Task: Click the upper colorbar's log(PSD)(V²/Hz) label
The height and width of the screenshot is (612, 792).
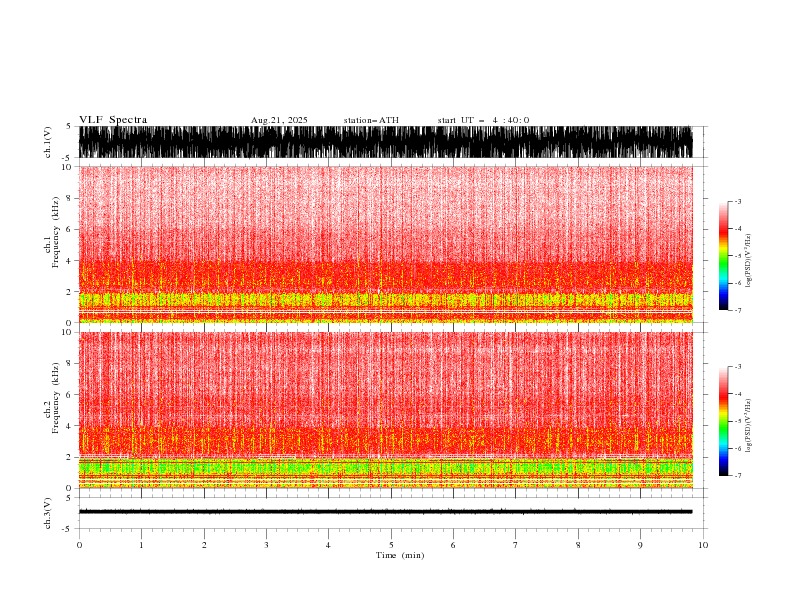Action: 748,261
